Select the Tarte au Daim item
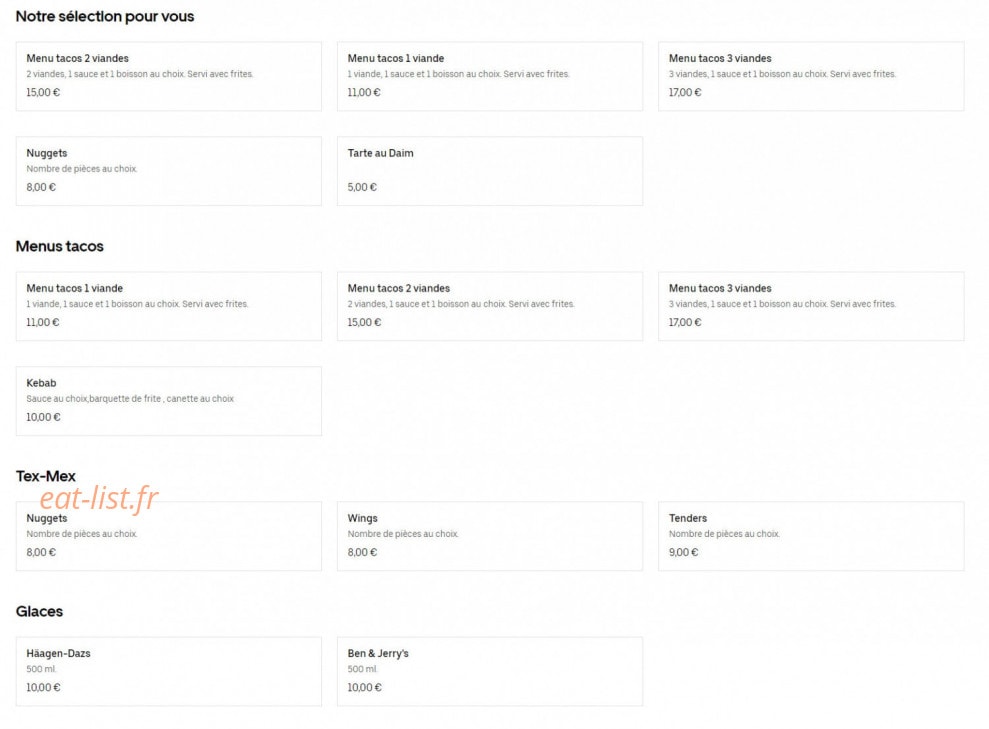Screen dimensions: 989x729 tap(489, 171)
